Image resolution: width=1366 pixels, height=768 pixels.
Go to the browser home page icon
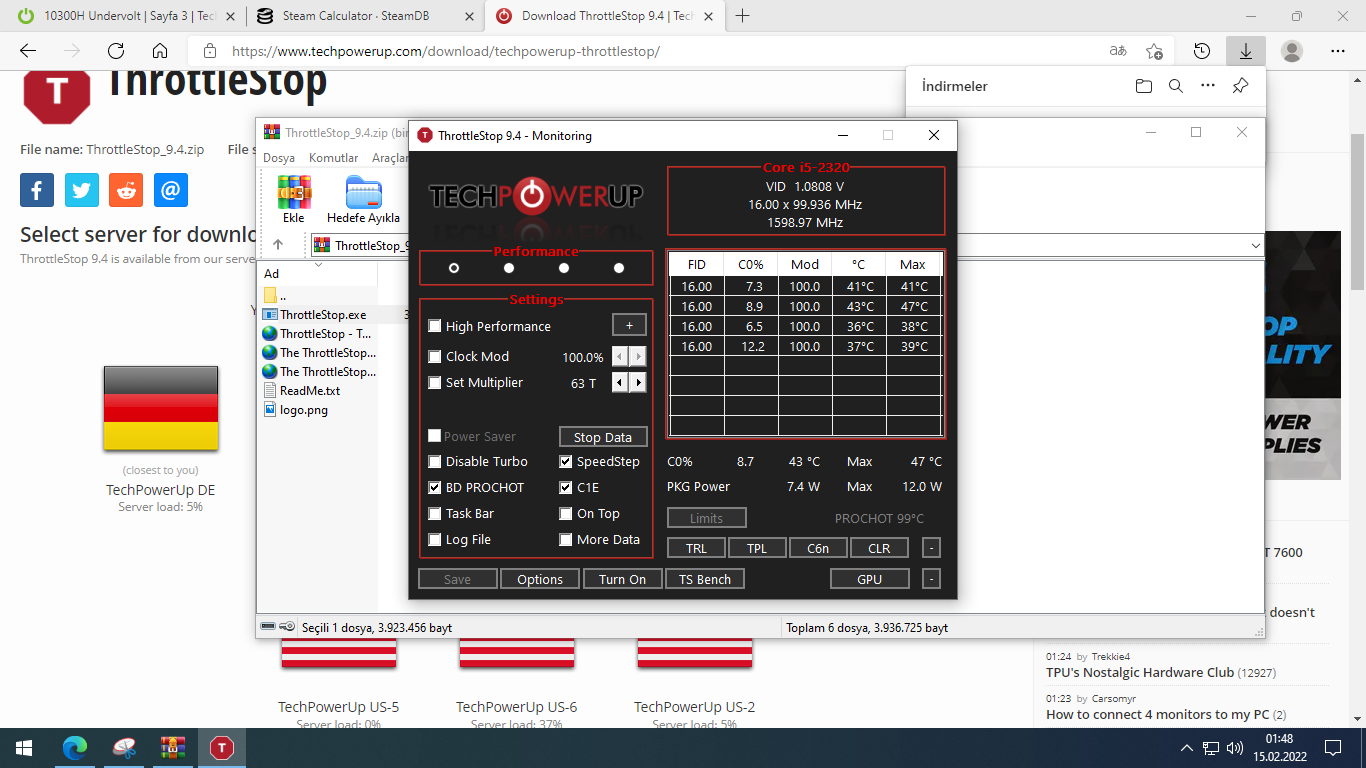(x=160, y=51)
